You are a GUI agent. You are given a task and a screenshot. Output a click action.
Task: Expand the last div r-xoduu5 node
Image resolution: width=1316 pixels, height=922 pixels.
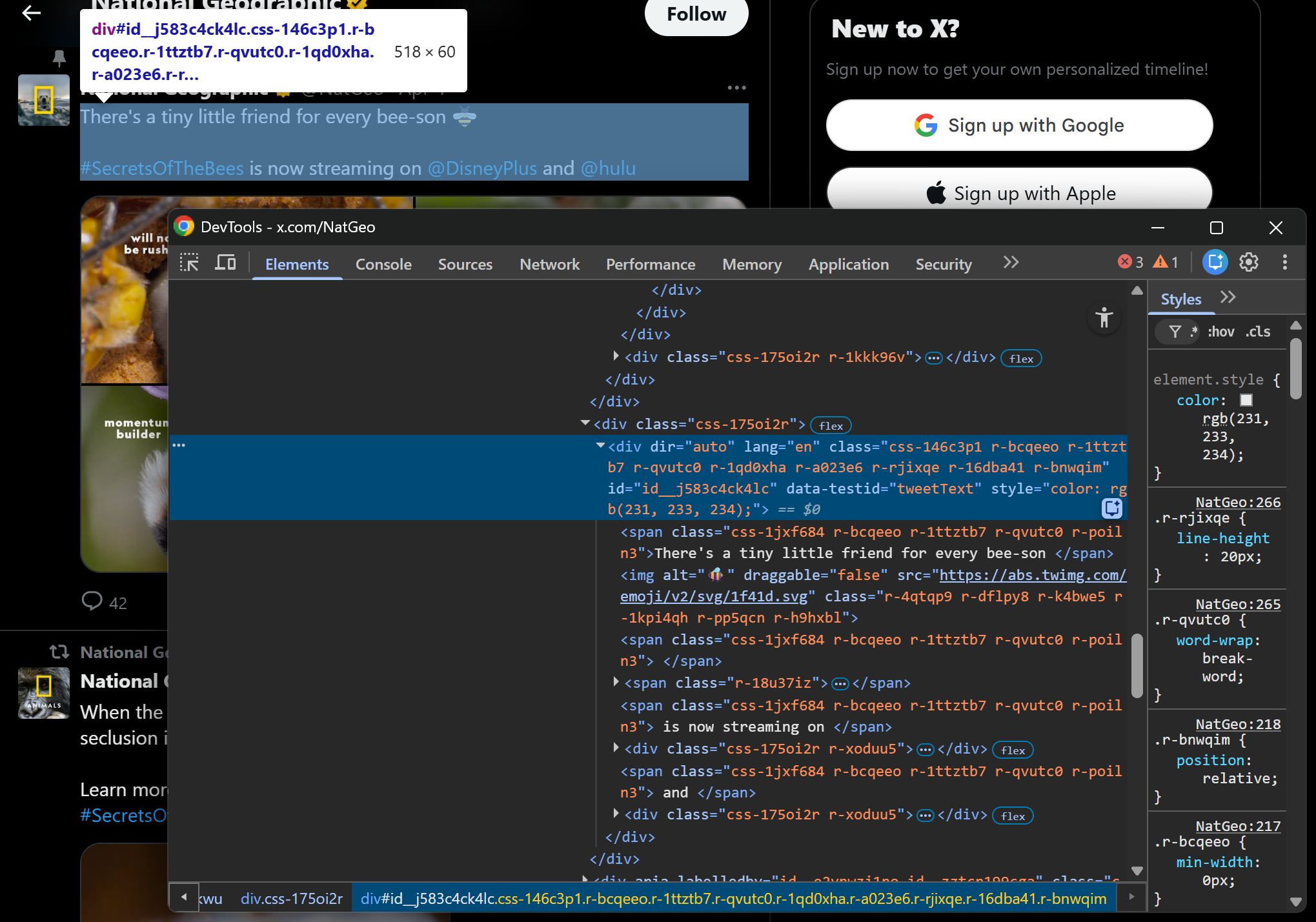(x=616, y=814)
